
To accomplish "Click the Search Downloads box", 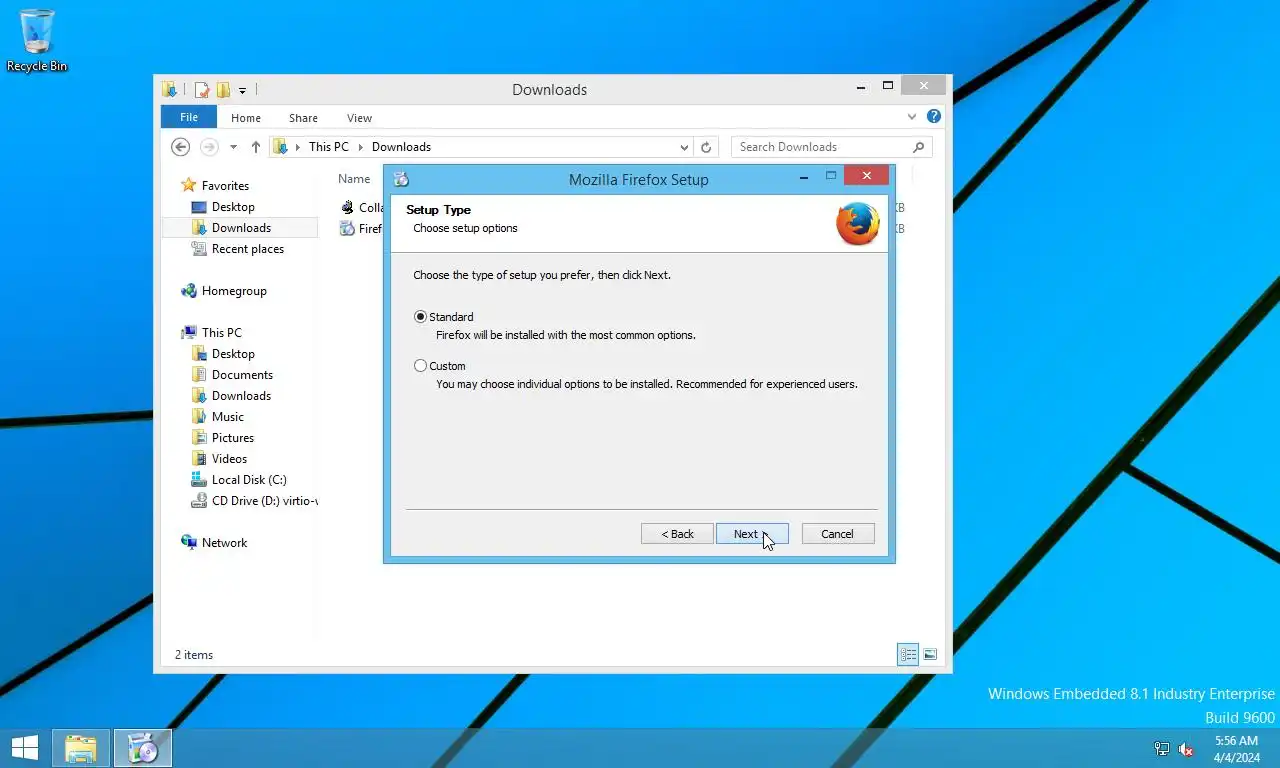I will (832, 147).
